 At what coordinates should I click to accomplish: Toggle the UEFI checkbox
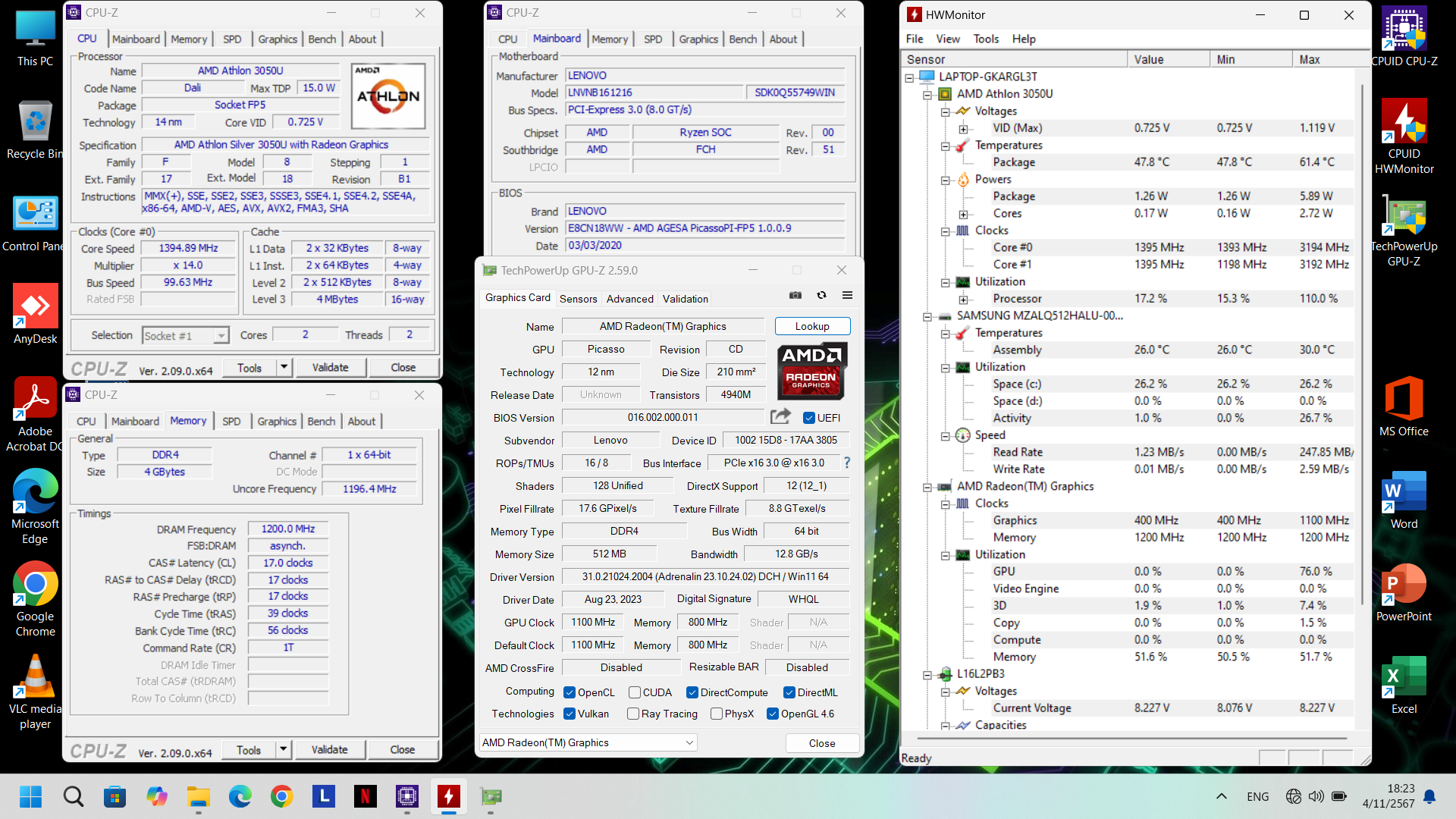coord(809,418)
